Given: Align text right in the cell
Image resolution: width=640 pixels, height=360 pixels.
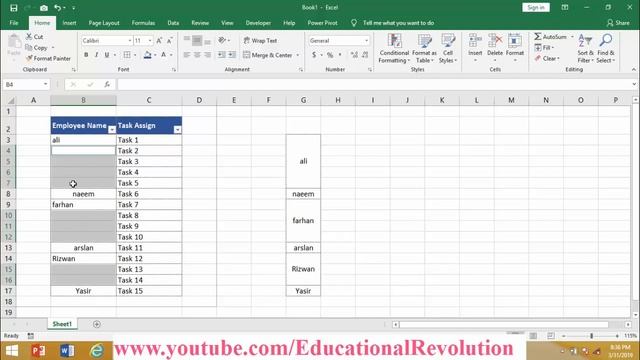Looking at the screenshot, I should [207, 55].
